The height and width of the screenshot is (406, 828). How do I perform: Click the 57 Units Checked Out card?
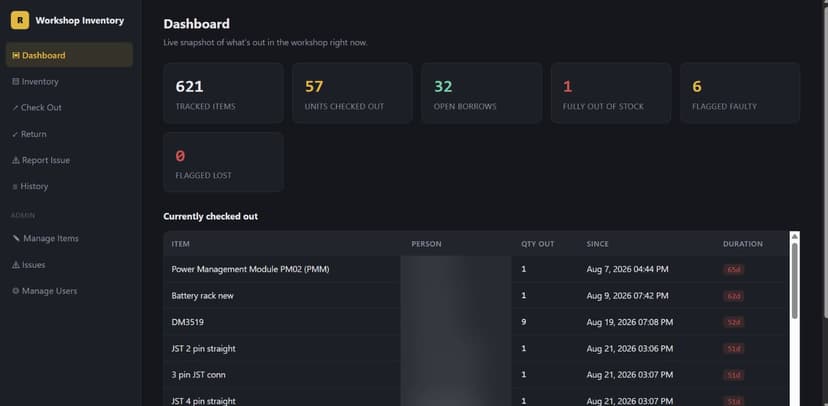(x=352, y=93)
